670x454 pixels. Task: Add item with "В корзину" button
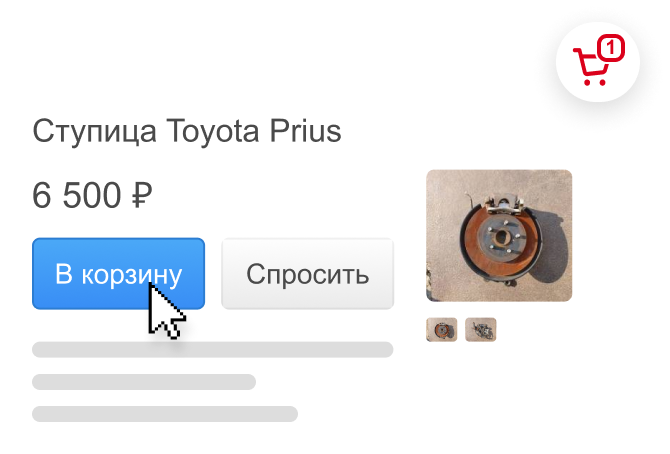[x=118, y=274]
